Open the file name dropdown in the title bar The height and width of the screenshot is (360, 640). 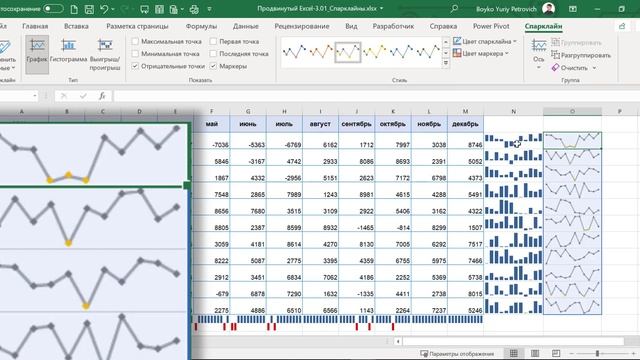(x=382, y=9)
